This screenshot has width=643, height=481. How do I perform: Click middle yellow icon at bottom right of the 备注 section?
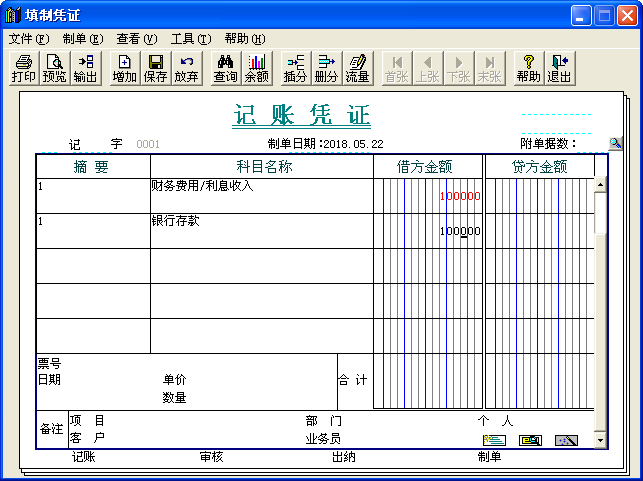point(530,440)
